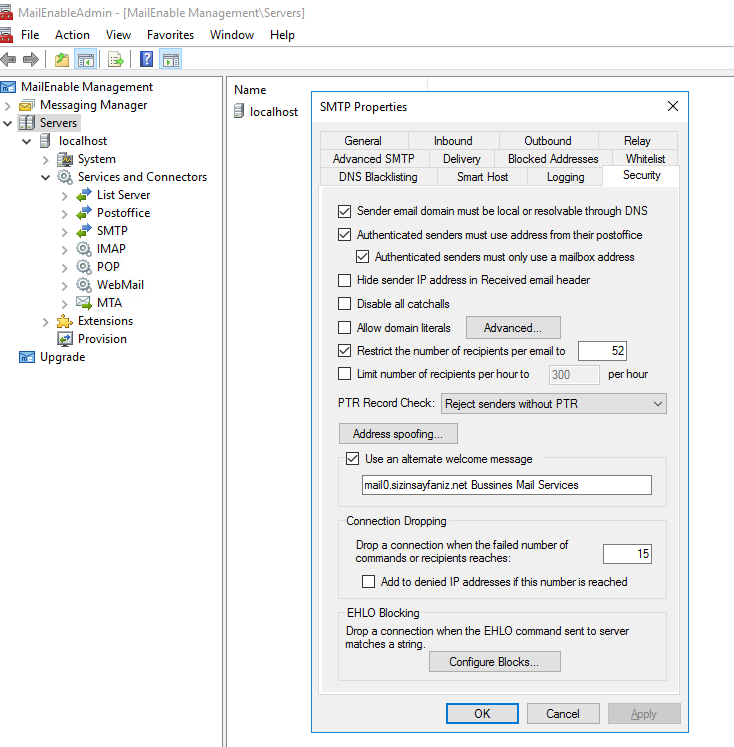
Task: Click the Name column header
Action: 251,90
